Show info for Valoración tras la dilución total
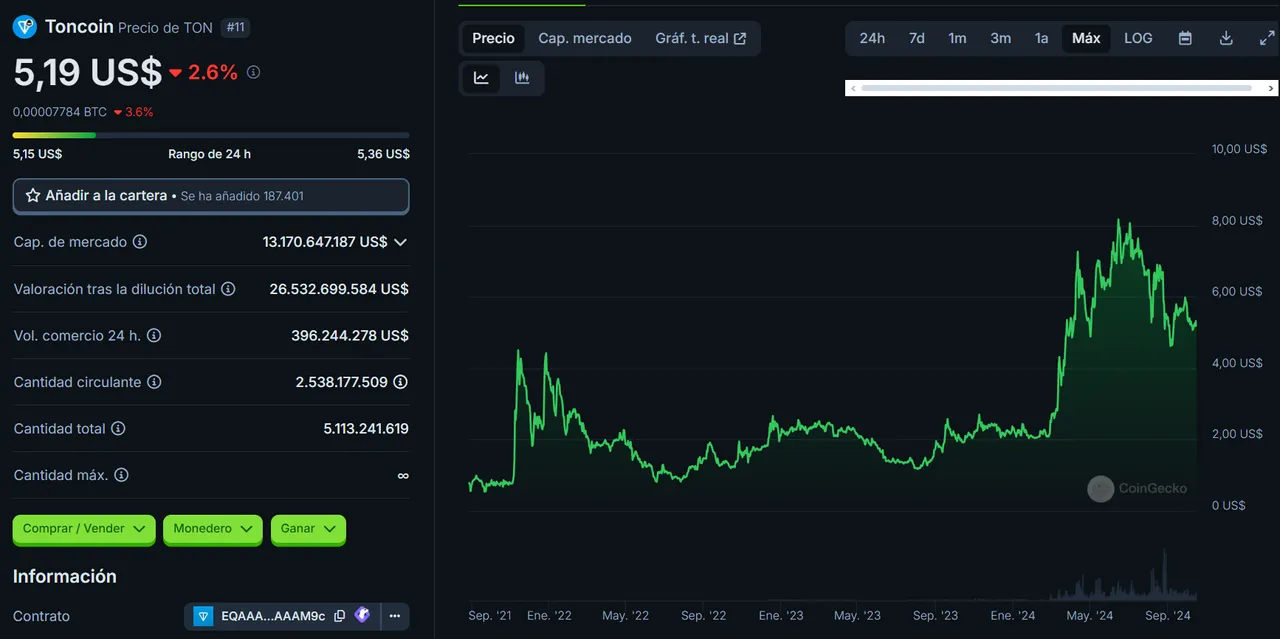 [228, 289]
